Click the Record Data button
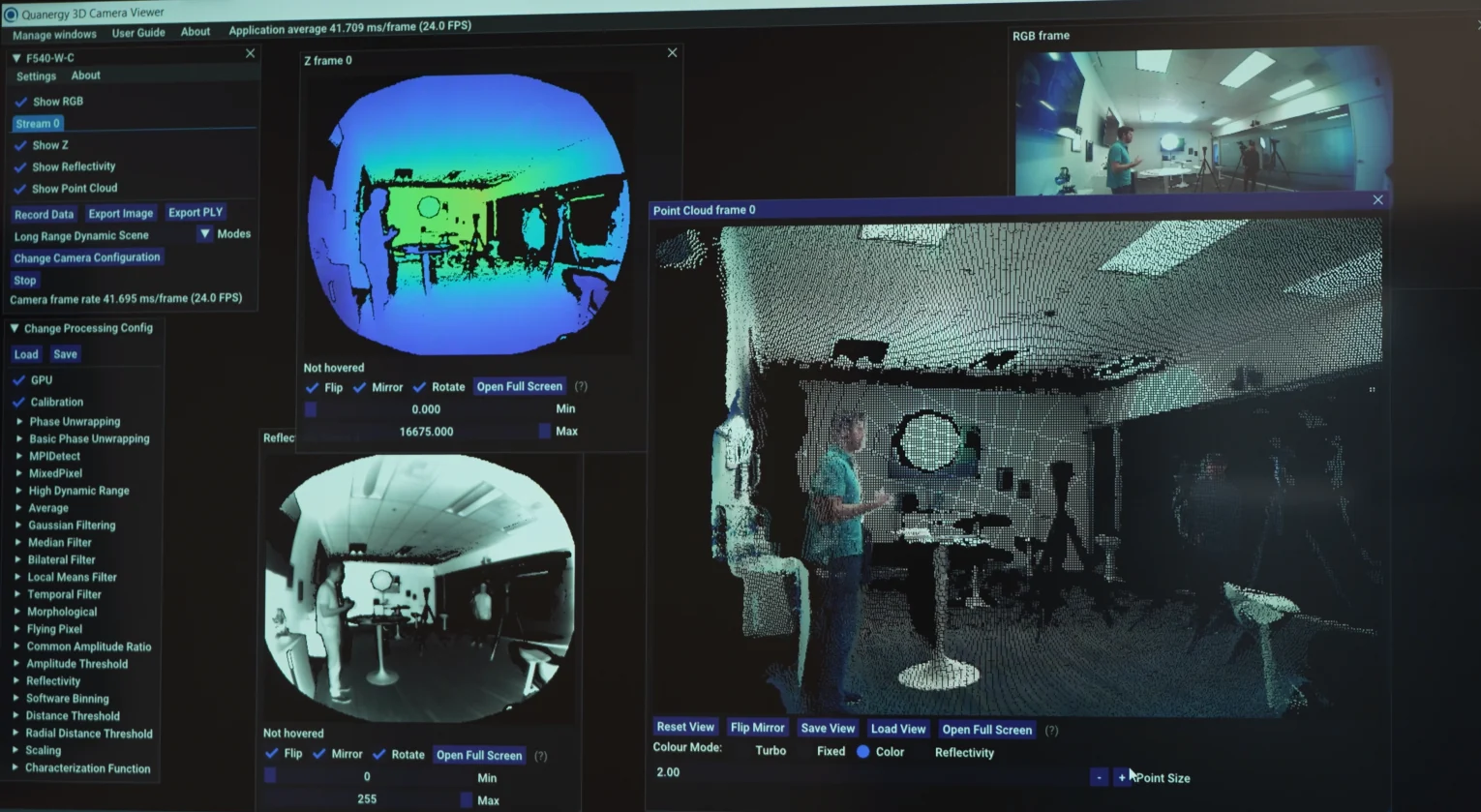The image size is (1481, 812). (44, 214)
